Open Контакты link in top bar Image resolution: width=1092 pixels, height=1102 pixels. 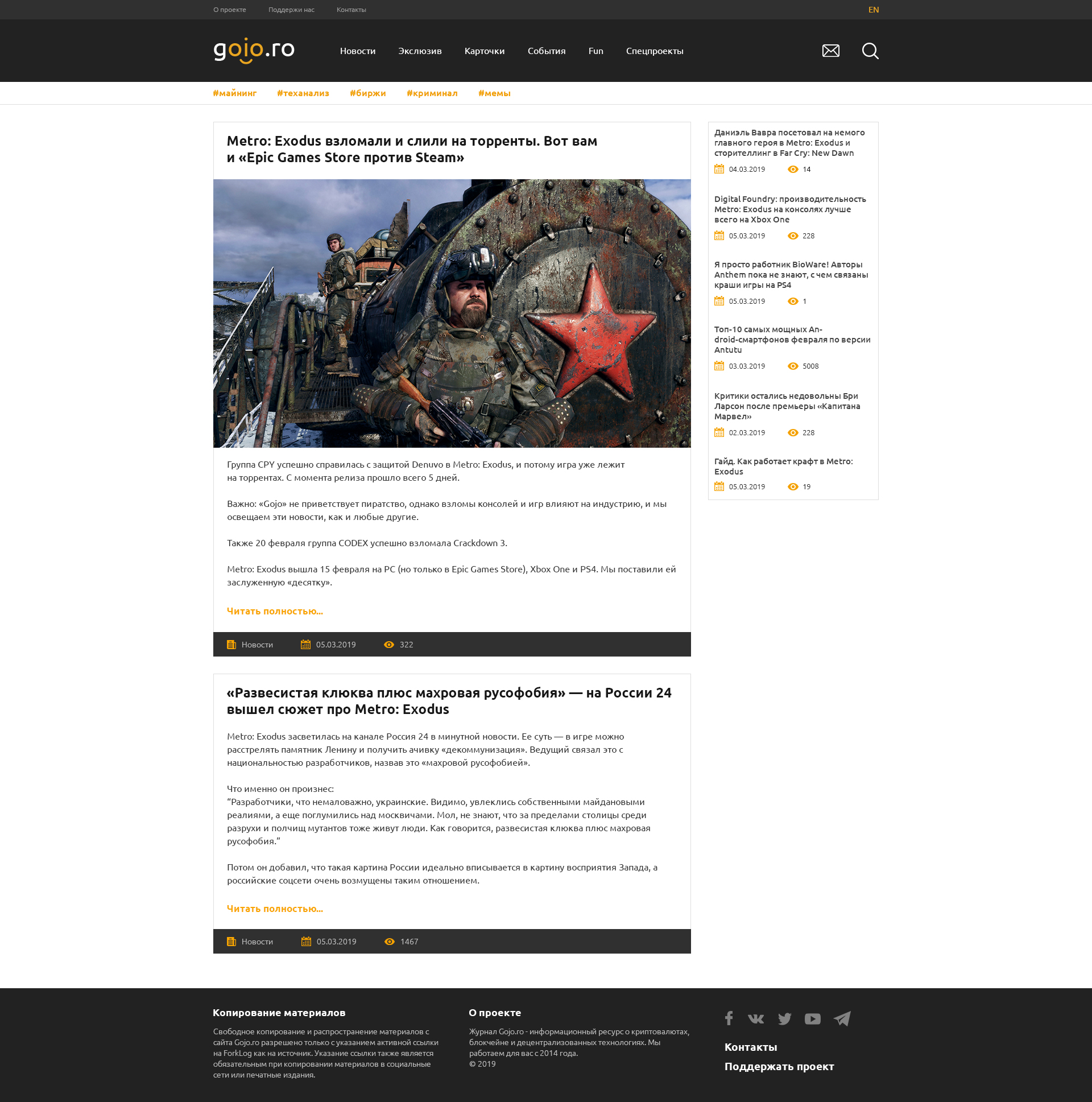pos(351,10)
